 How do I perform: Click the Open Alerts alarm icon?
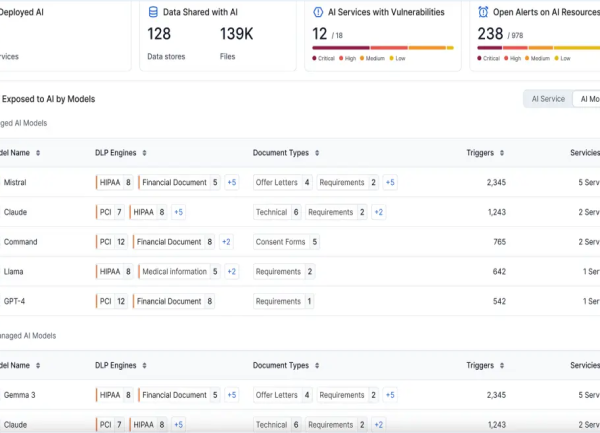(x=483, y=12)
